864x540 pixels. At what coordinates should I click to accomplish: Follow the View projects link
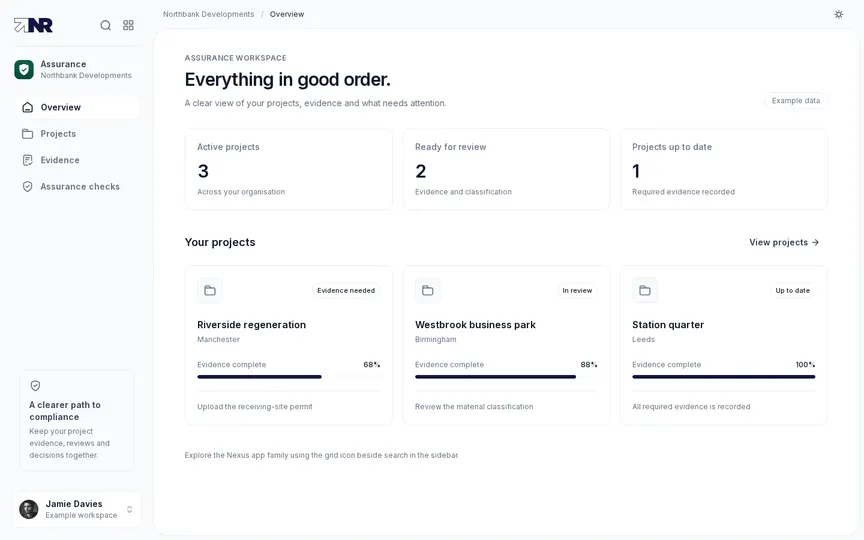click(x=784, y=242)
